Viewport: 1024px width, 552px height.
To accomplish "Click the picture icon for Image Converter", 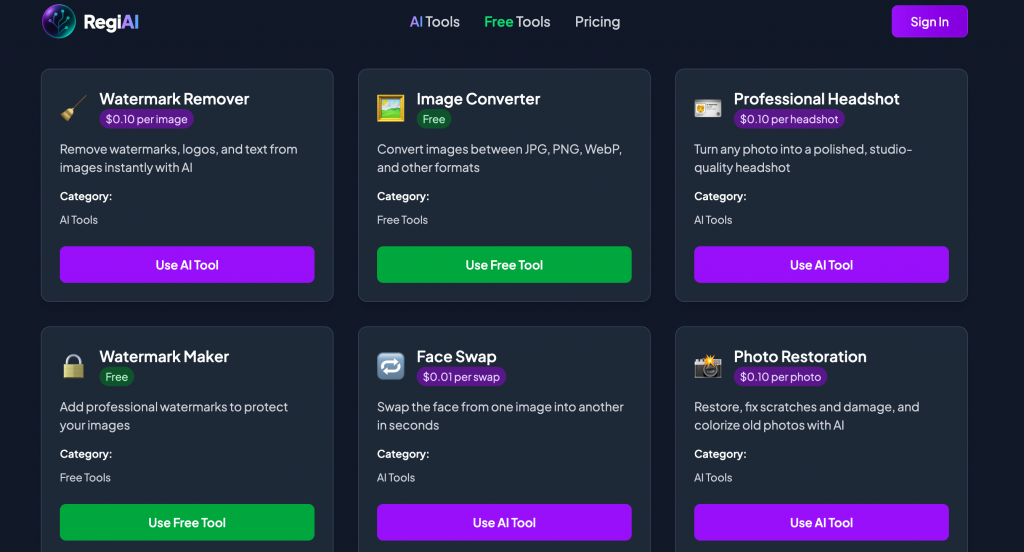I will [391, 108].
